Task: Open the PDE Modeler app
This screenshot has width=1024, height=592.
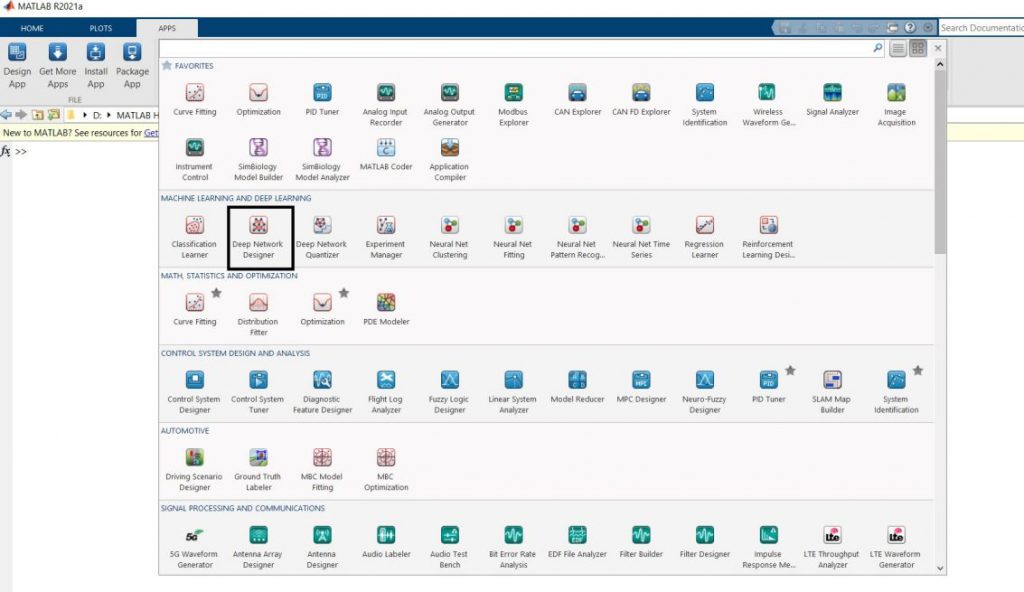Action: (386, 310)
